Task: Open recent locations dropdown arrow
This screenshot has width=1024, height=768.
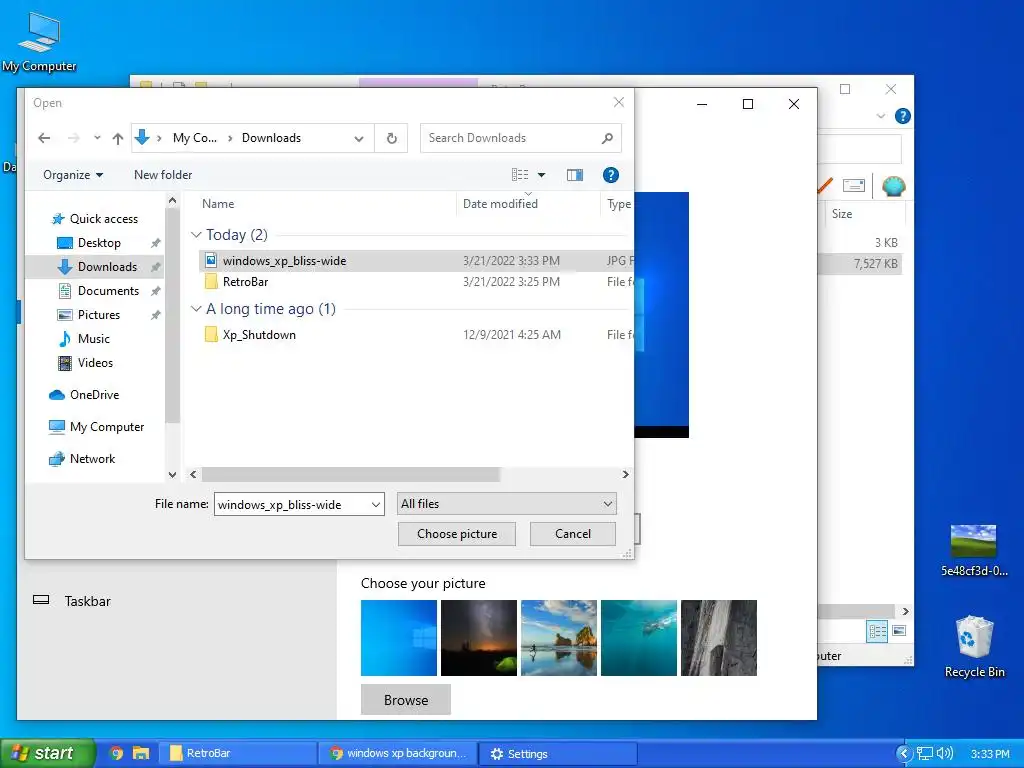Action: coord(97,138)
